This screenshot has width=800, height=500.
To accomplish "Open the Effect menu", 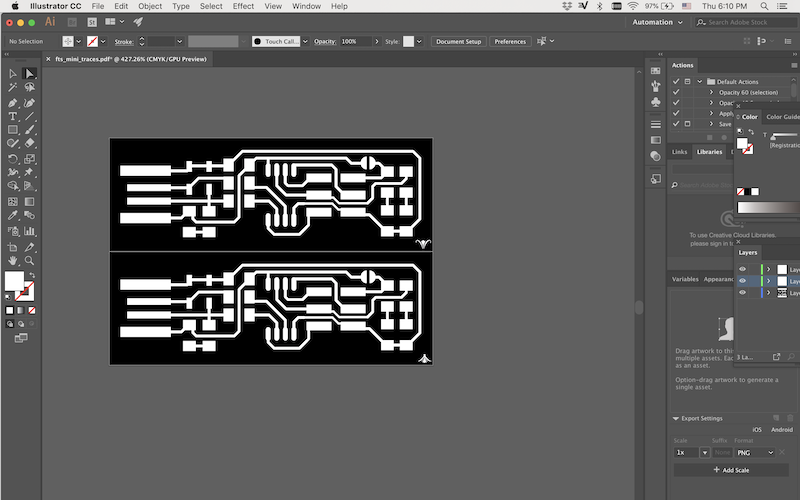I will tap(243, 6).
